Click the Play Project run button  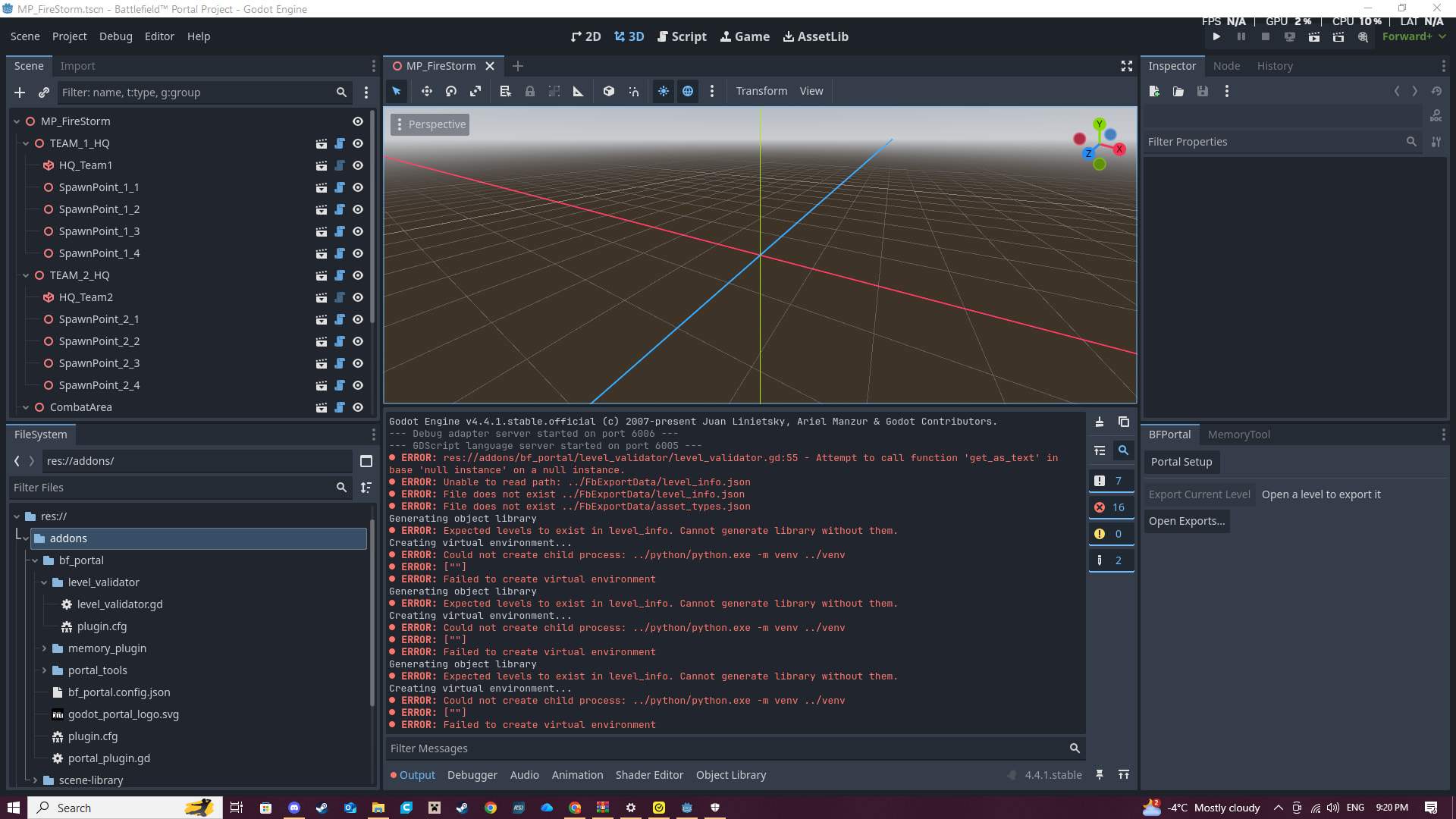click(x=1216, y=36)
